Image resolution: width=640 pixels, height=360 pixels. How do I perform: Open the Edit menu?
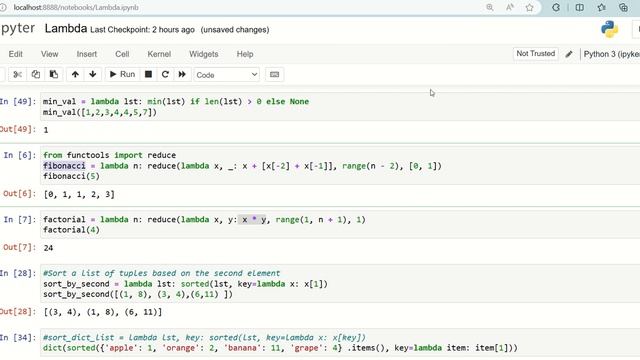[16, 54]
